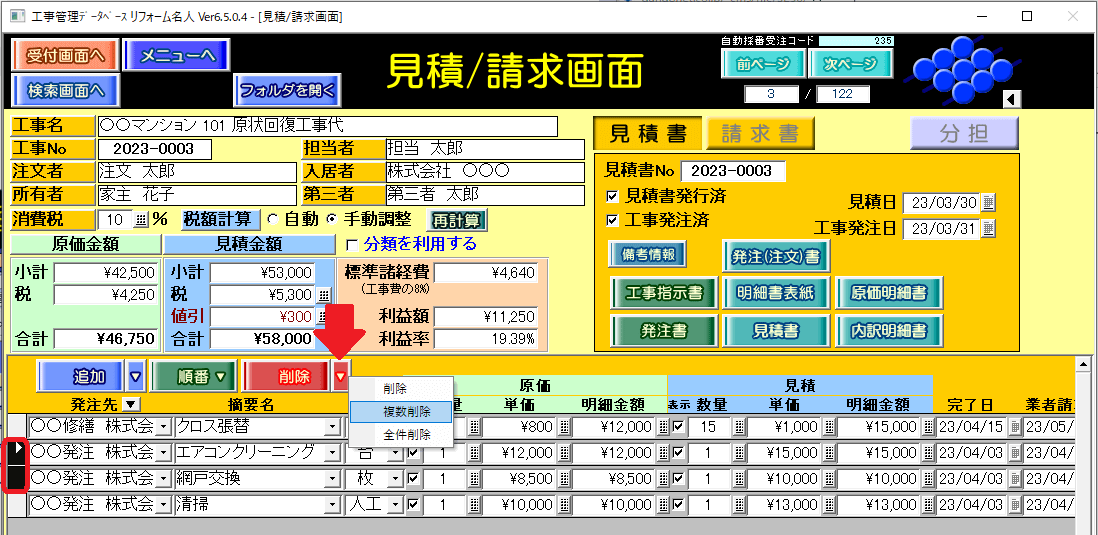Expand the 発注先 column header dropdown
Image resolution: width=1098 pixels, height=535 pixels.
point(129,404)
